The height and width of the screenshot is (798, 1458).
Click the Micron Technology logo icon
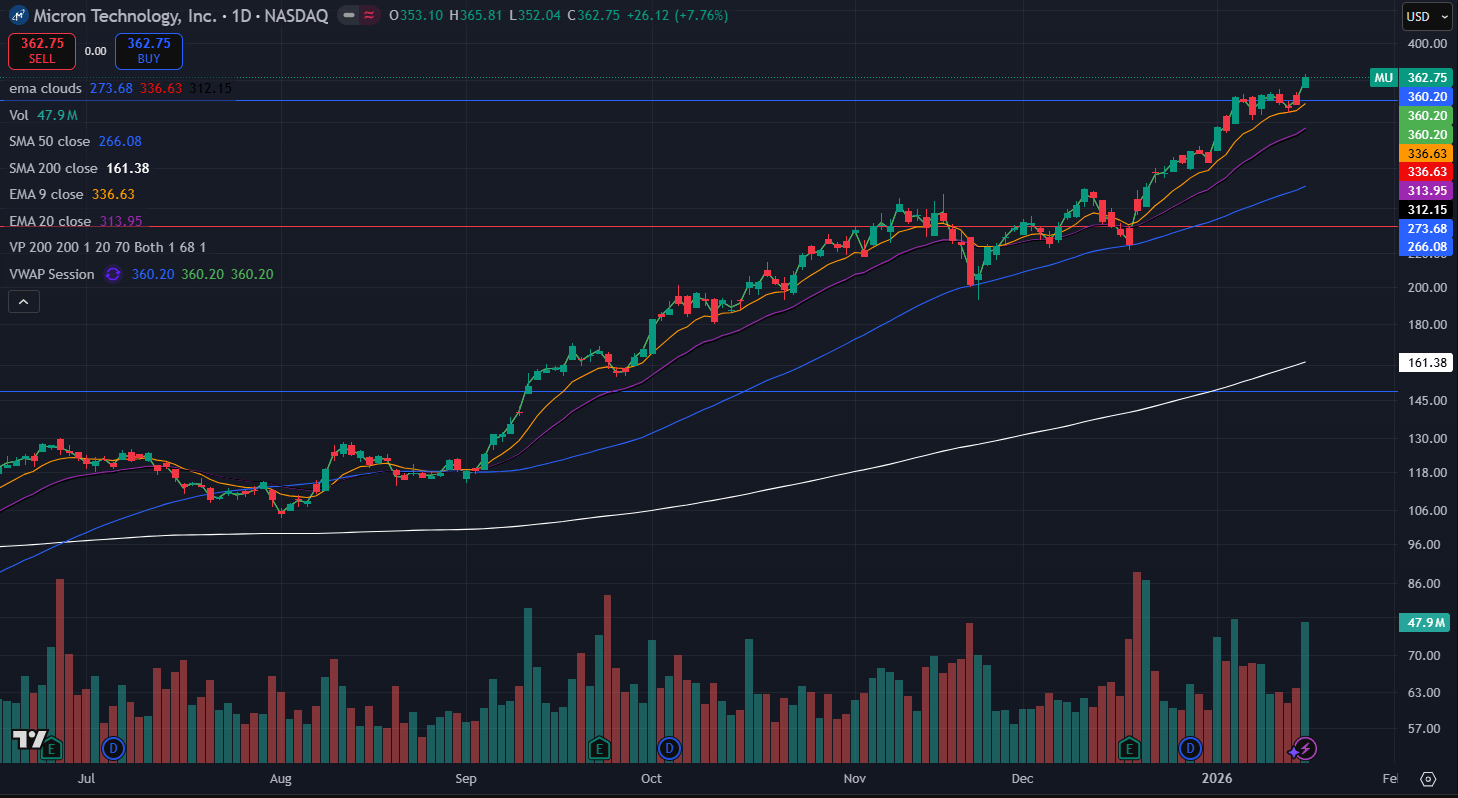pos(18,16)
